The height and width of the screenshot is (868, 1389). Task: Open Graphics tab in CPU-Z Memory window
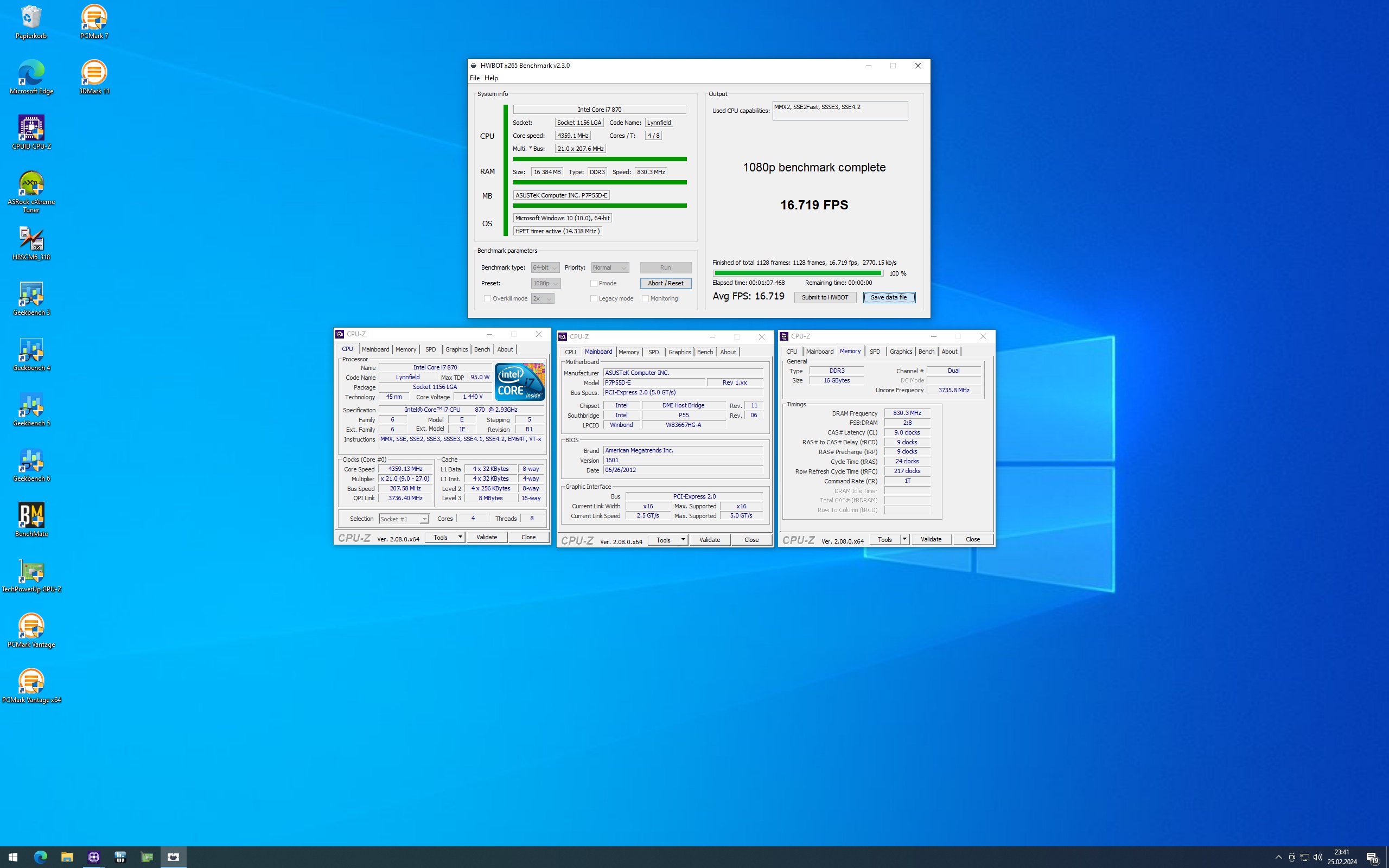[x=901, y=352]
